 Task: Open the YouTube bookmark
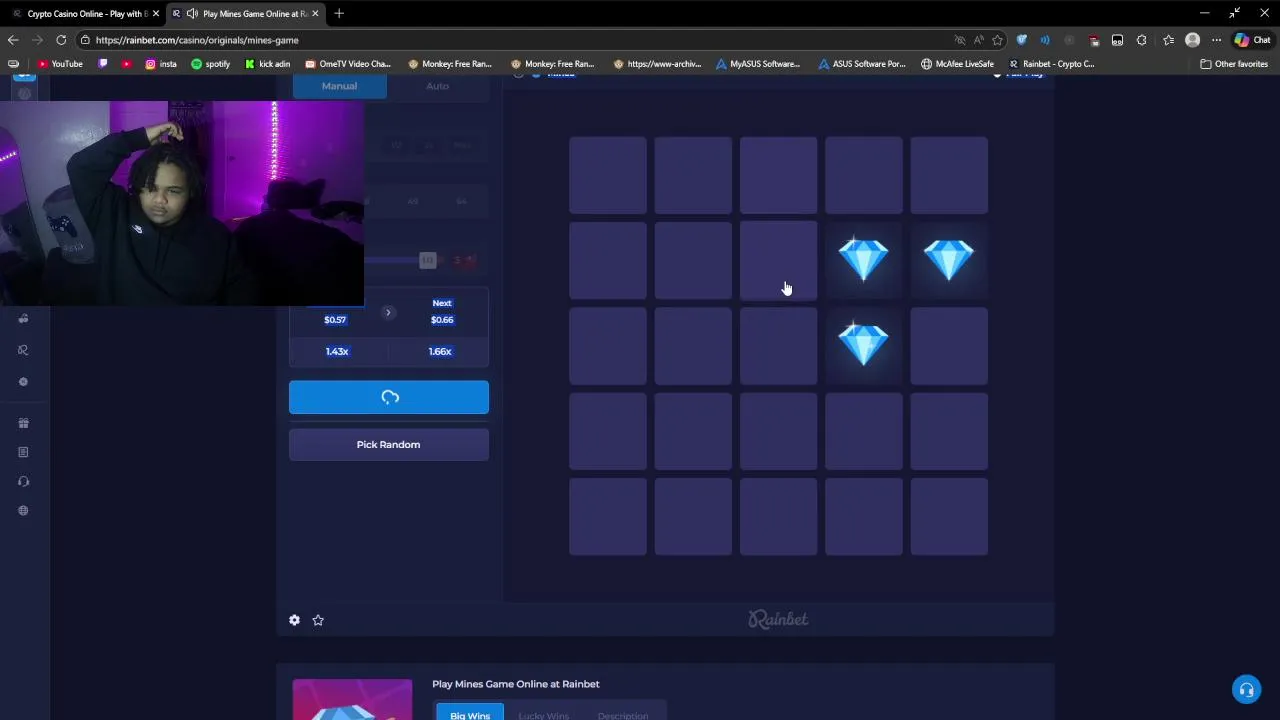pos(60,64)
